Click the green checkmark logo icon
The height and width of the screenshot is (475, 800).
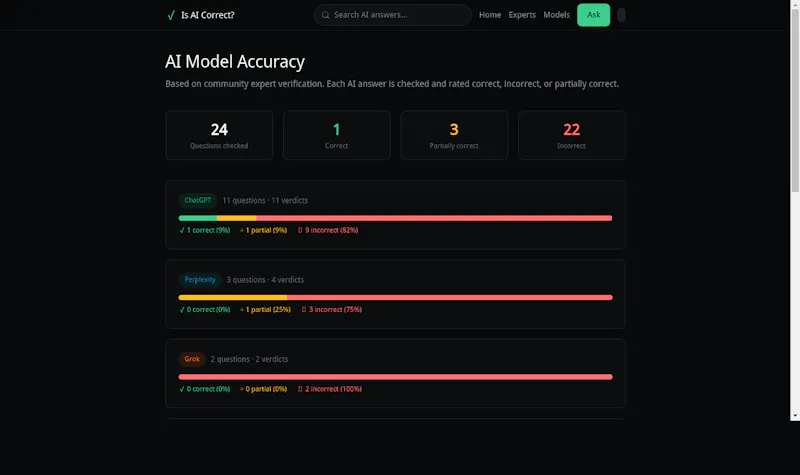pos(171,15)
